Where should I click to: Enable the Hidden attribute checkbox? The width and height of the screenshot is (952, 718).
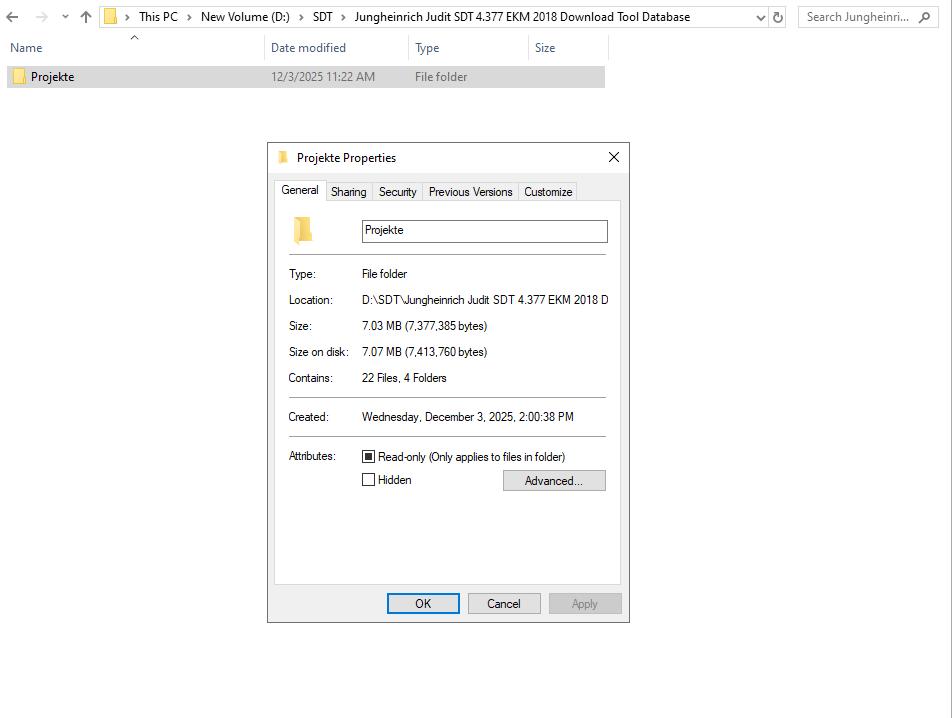369,479
